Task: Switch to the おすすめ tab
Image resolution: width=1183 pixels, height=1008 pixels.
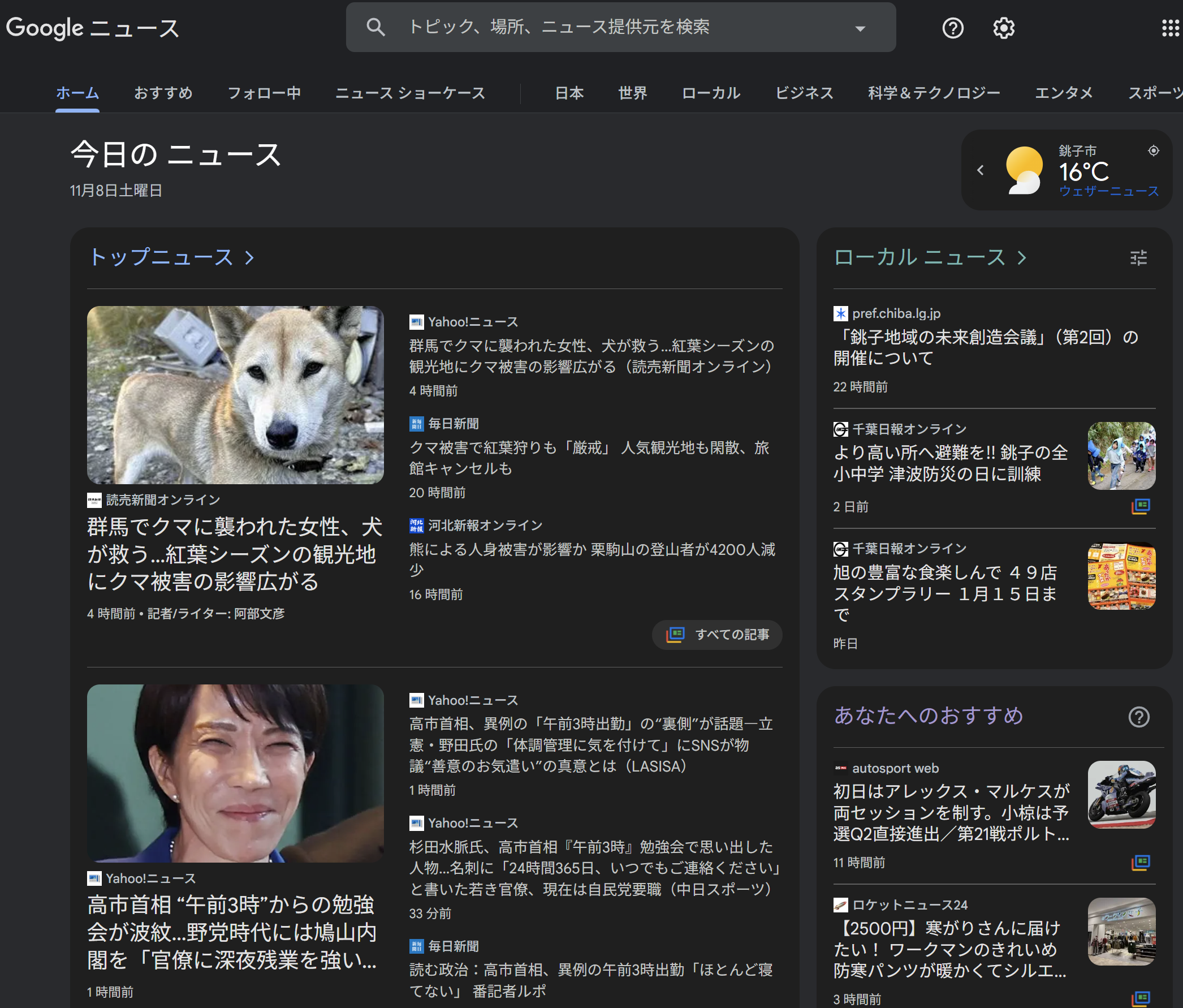Action: click(163, 93)
